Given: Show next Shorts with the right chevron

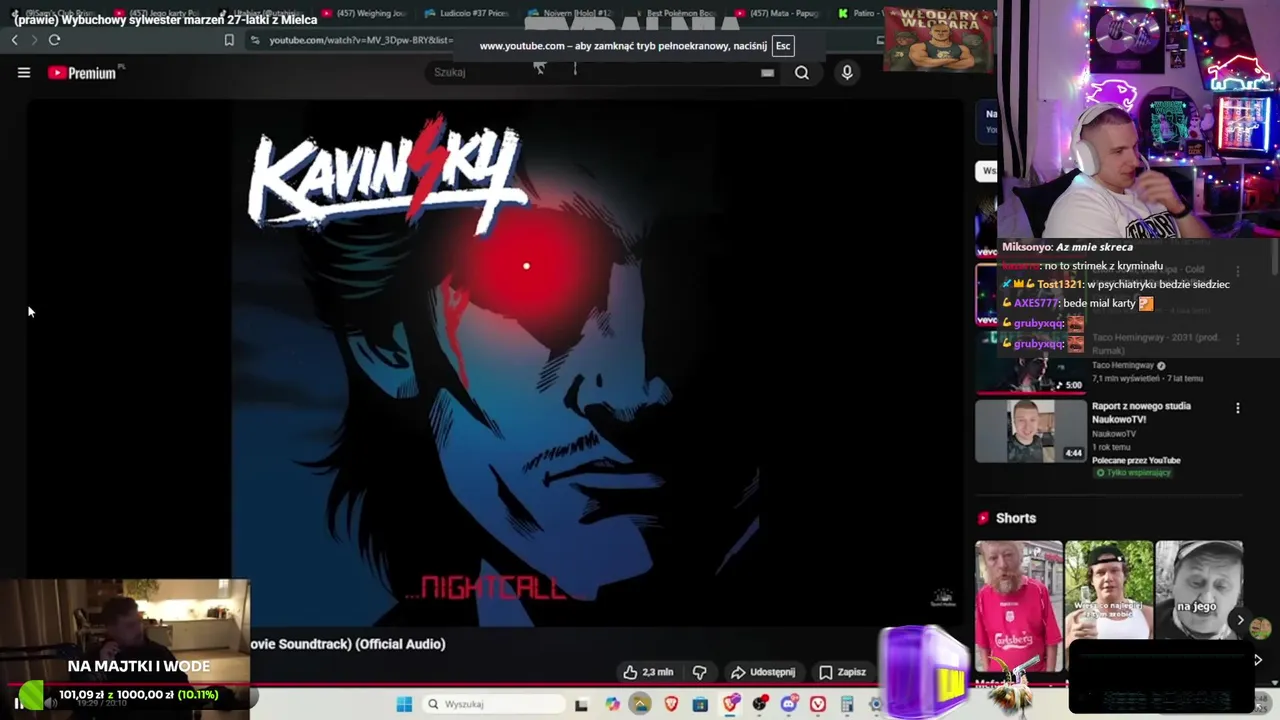Looking at the screenshot, I should coord(1240,620).
